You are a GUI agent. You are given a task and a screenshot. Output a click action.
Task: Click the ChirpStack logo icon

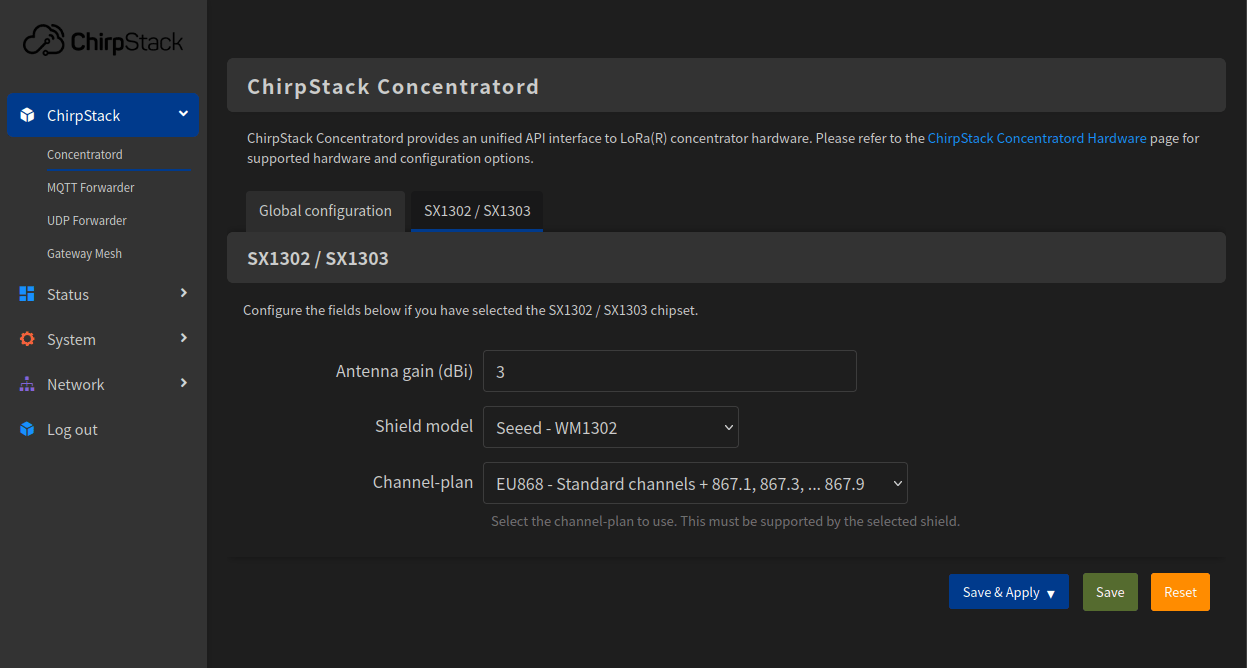click(44, 41)
